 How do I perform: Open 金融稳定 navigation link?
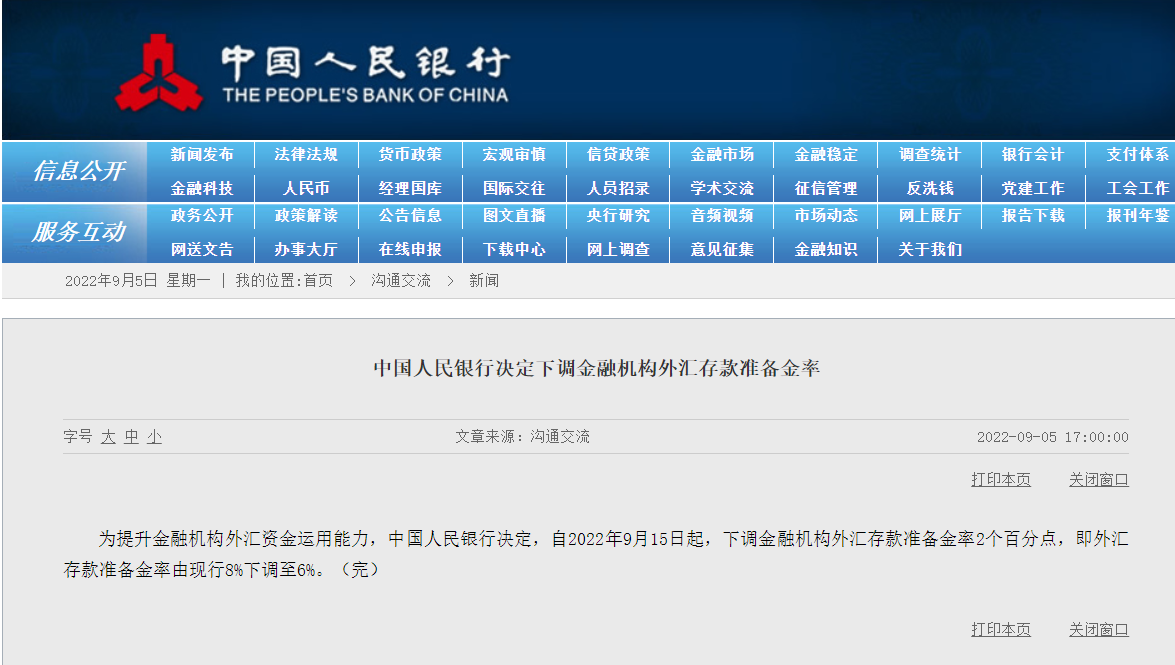coord(826,154)
